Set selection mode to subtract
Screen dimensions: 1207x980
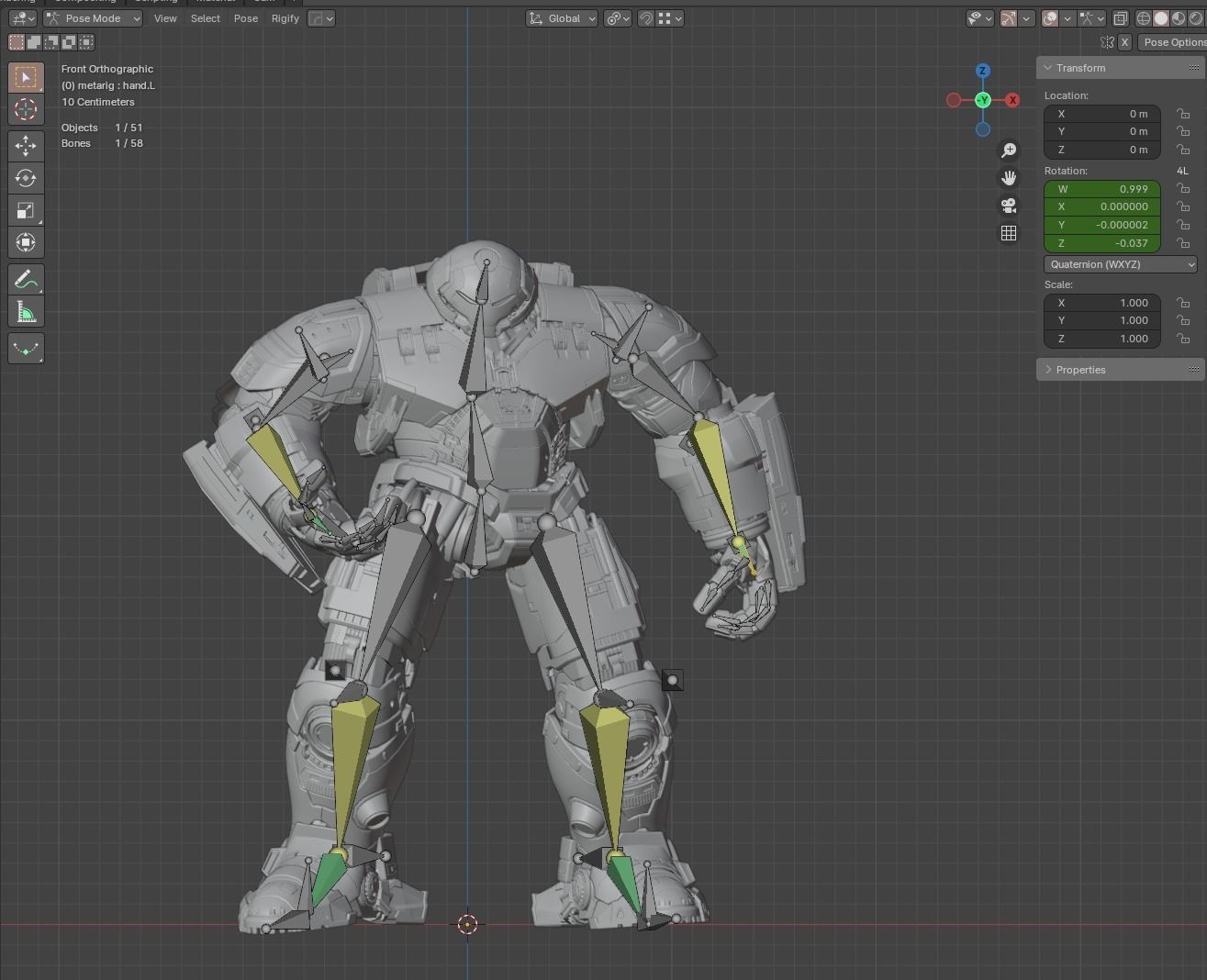coord(51,42)
